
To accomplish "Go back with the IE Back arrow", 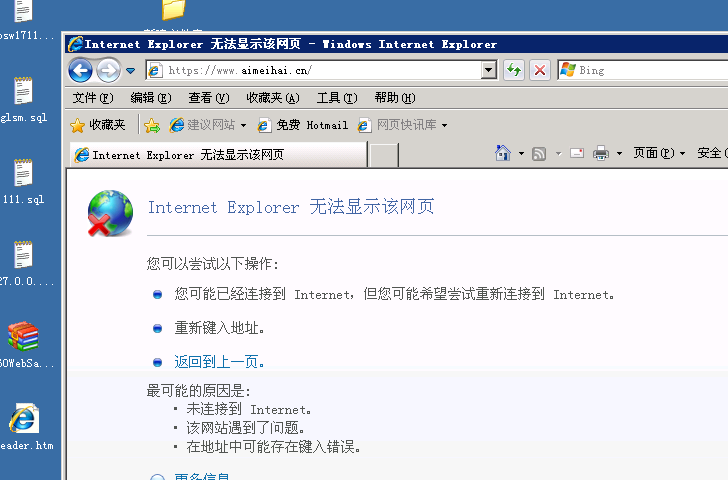I will pyautogui.click(x=80, y=71).
